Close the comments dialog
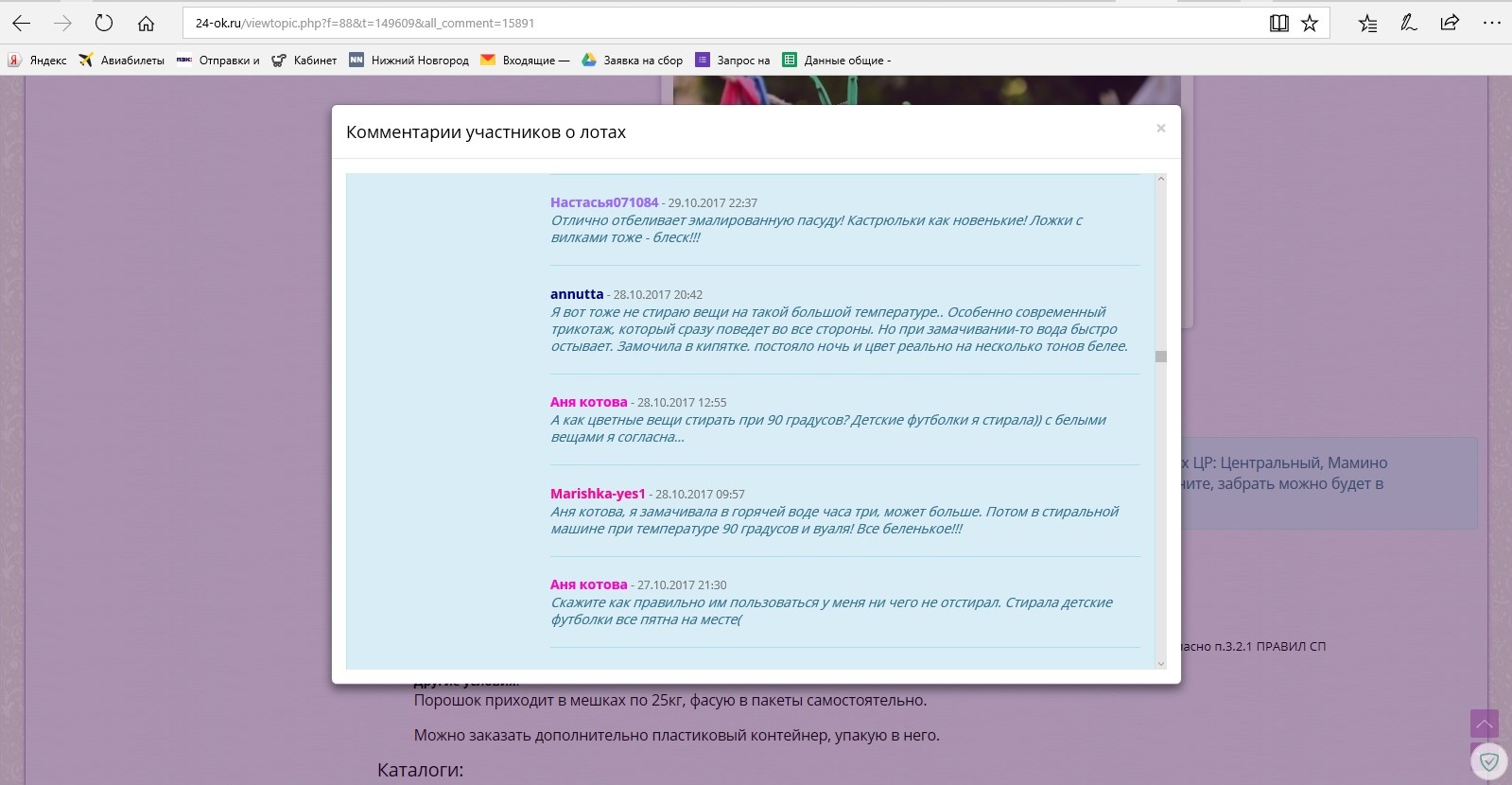 click(1161, 129)
